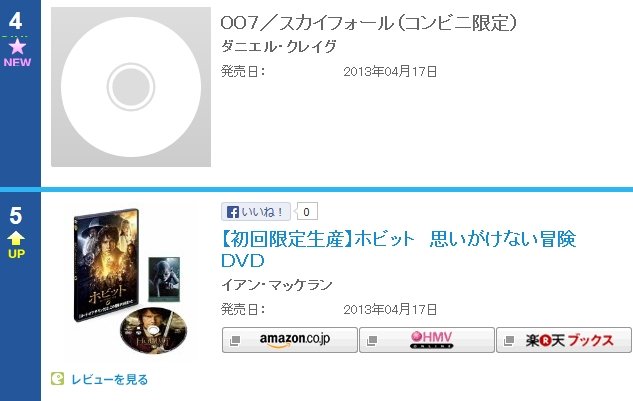
Task: Click the Hobbit DVD cover thumbnail
Action: [128, 280]
